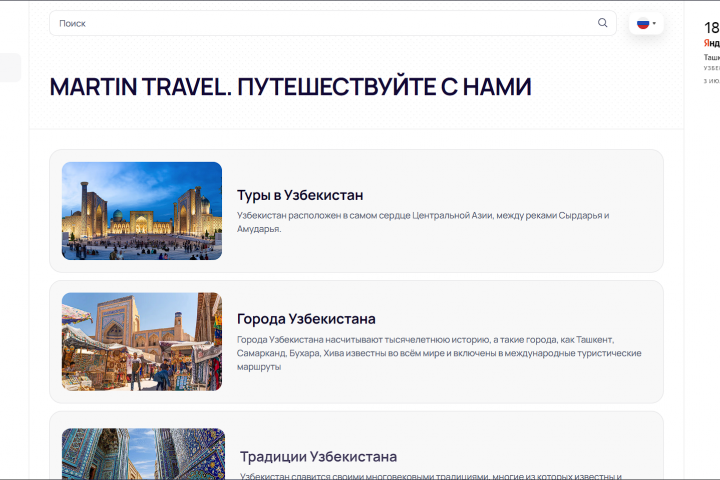Open the bazaar thumbnail for Города Узбекистана

(142, 342)
